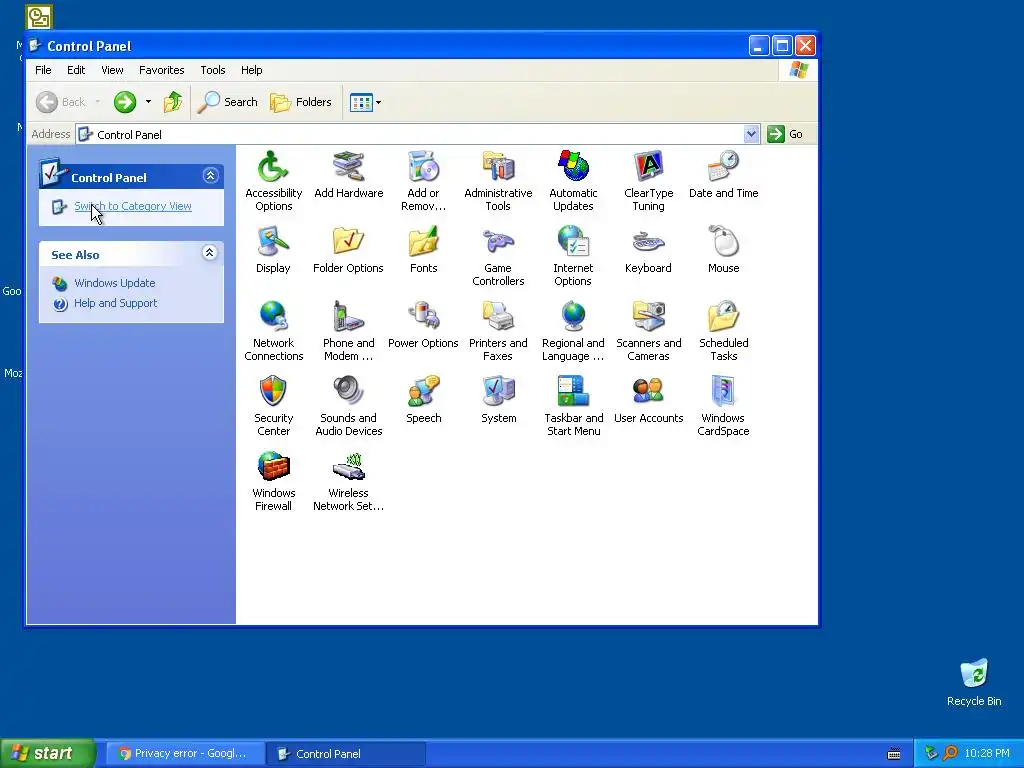Select Power Options icon
The width and height of the screenshot is (1024, 768).
point(423,317)
